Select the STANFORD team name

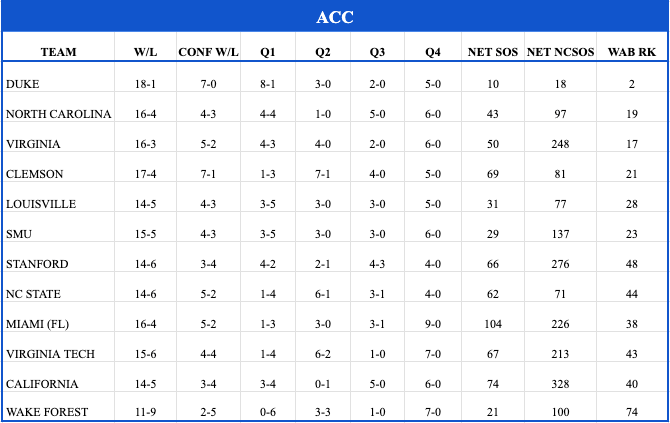tap(37, 264)
